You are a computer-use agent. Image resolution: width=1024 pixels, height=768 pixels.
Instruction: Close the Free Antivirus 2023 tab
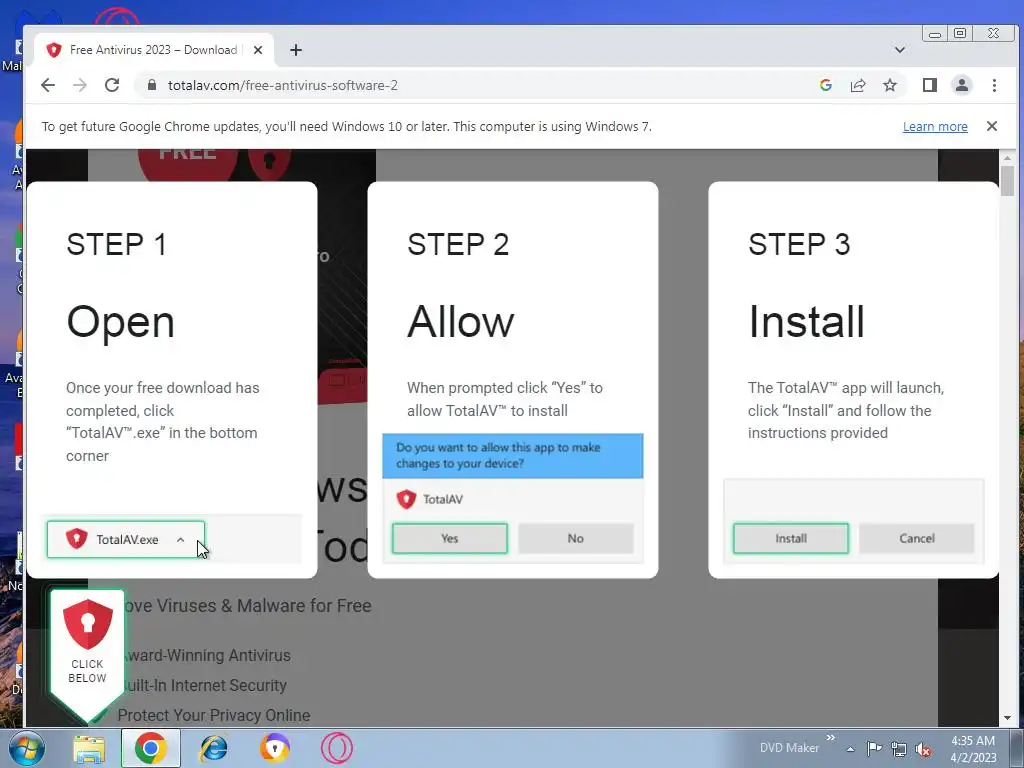click(258, 50)
